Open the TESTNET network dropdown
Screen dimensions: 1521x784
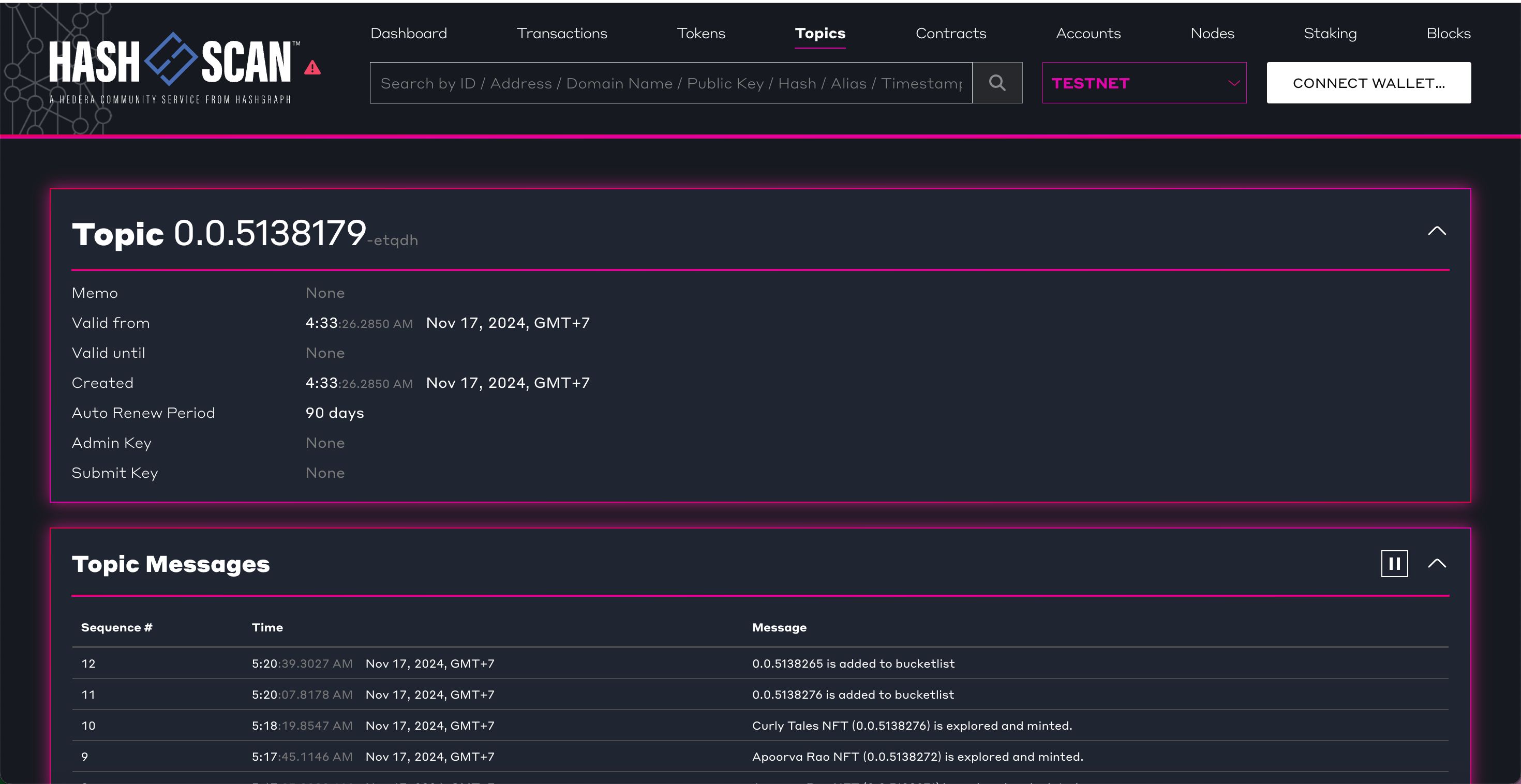(1144, 83)
